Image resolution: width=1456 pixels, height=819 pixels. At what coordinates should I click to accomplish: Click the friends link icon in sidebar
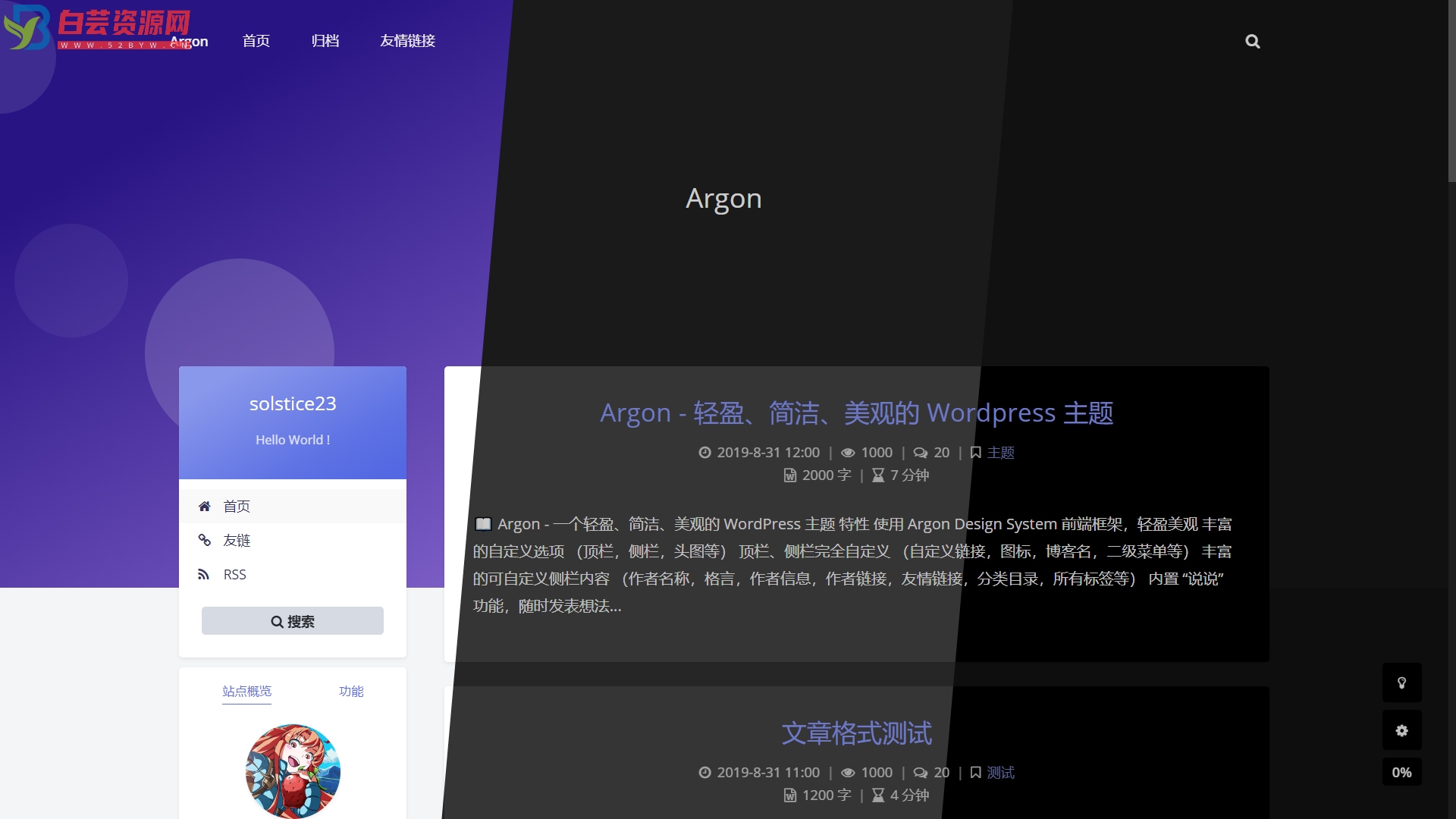(205, 540)
